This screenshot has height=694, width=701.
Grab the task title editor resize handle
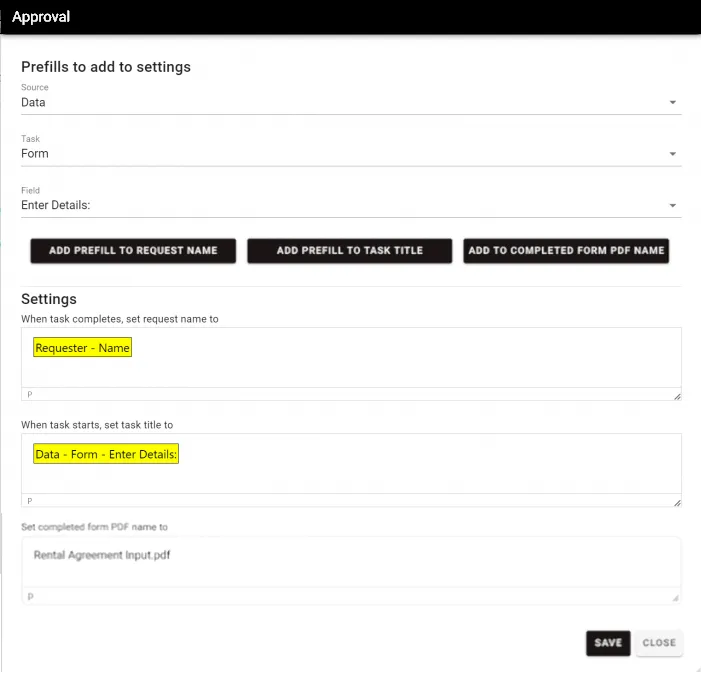click(676, 502)
